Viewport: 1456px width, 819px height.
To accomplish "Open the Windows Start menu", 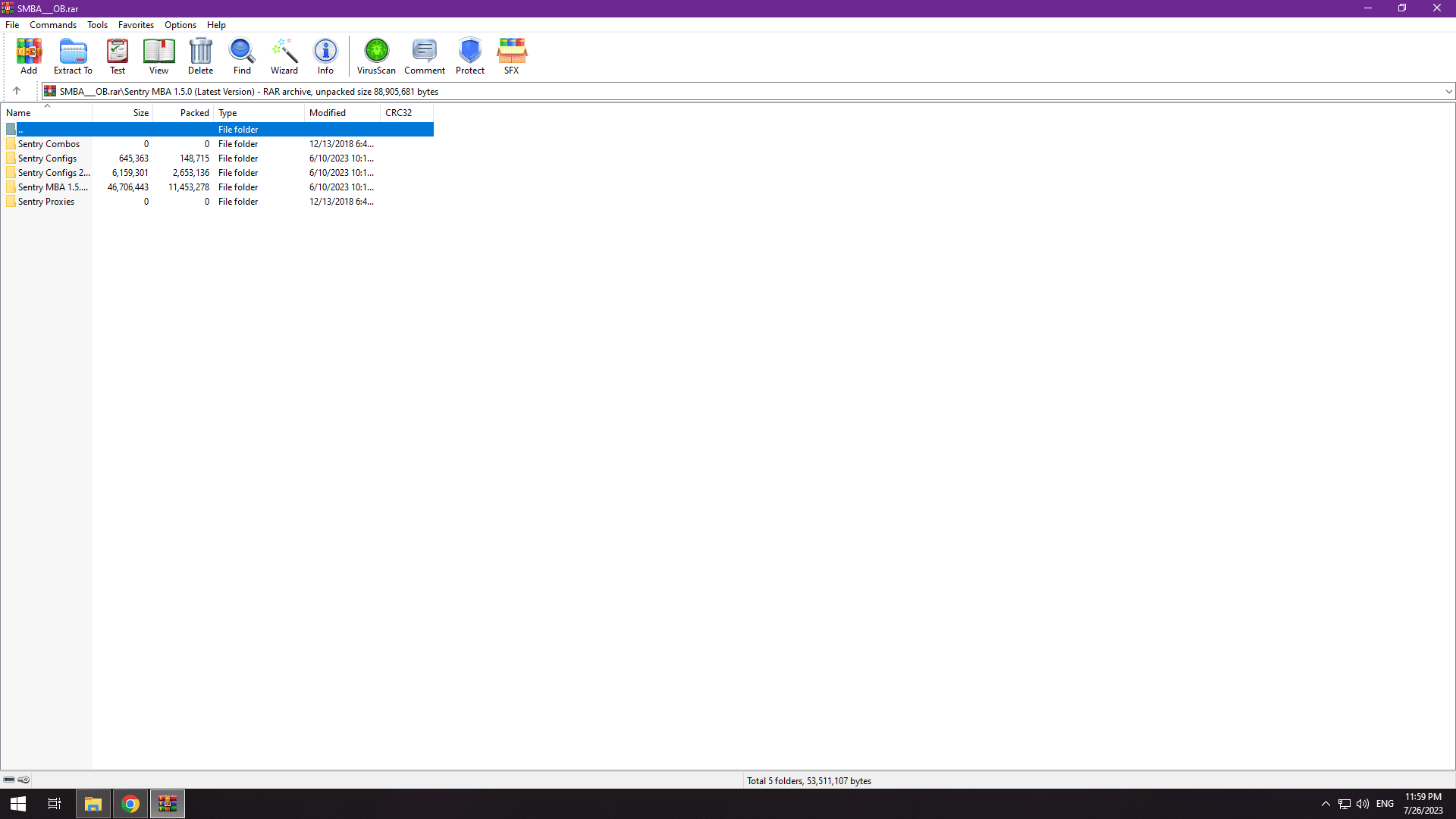I will (x=18, y=804).
